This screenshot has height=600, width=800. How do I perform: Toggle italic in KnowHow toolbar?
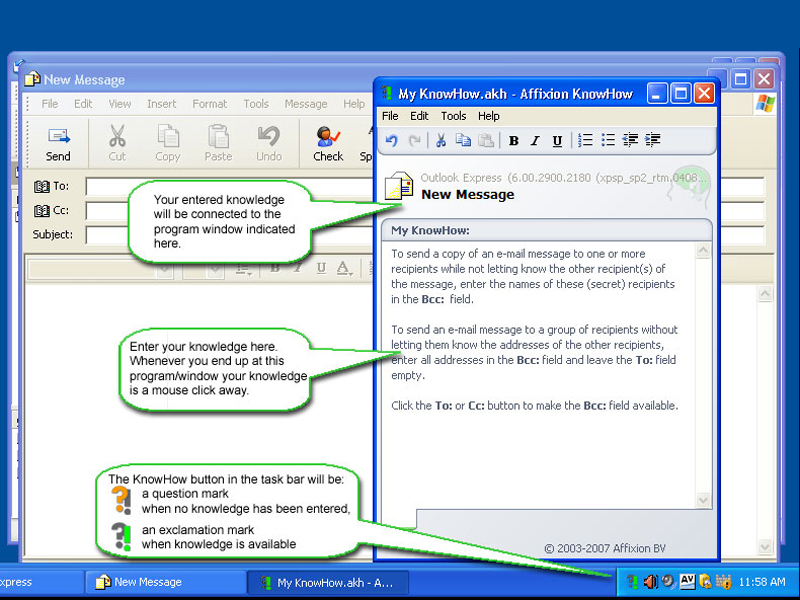pyautogui.click(x=535, y=140)
